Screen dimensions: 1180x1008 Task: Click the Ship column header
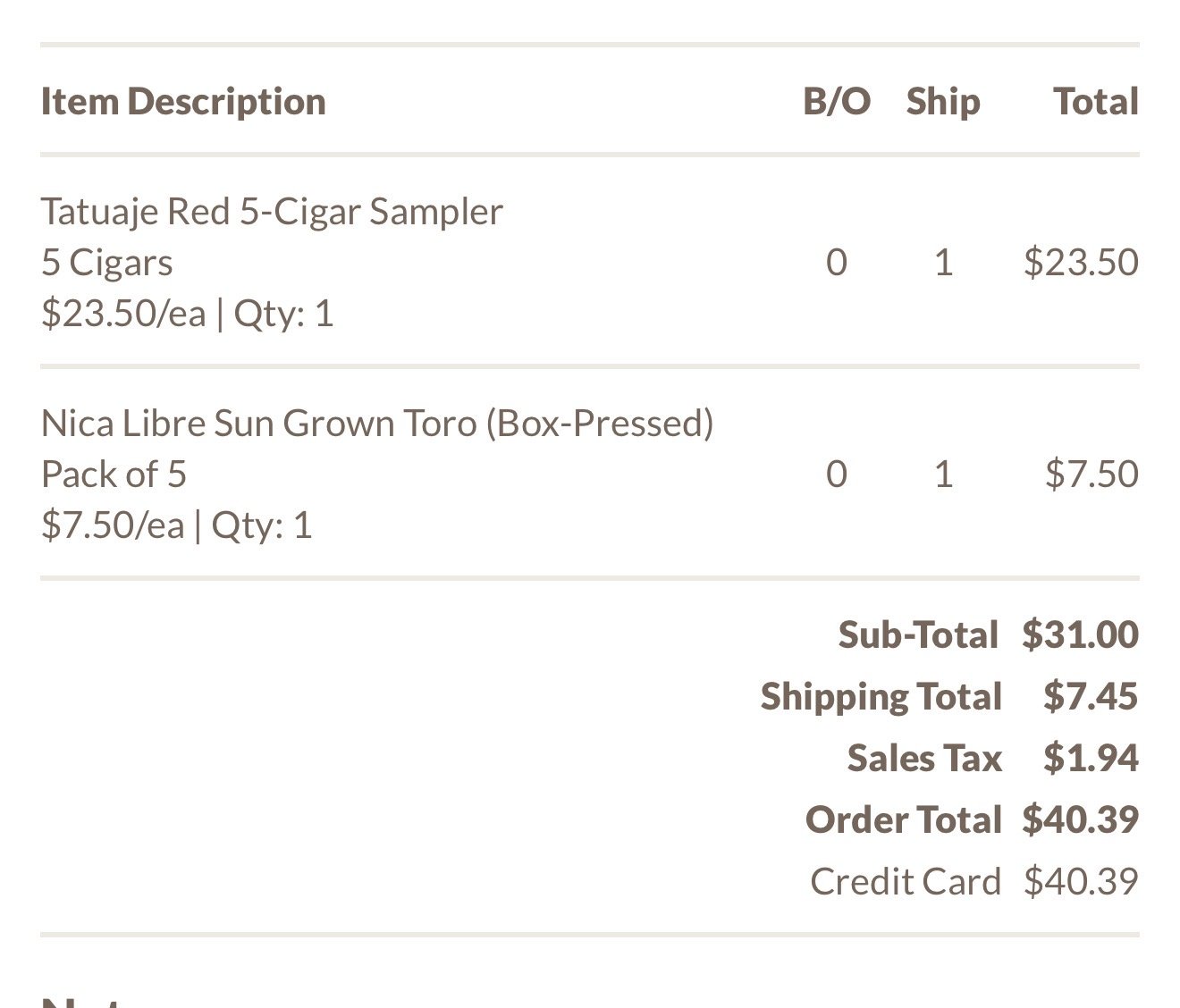coord(943,102)
